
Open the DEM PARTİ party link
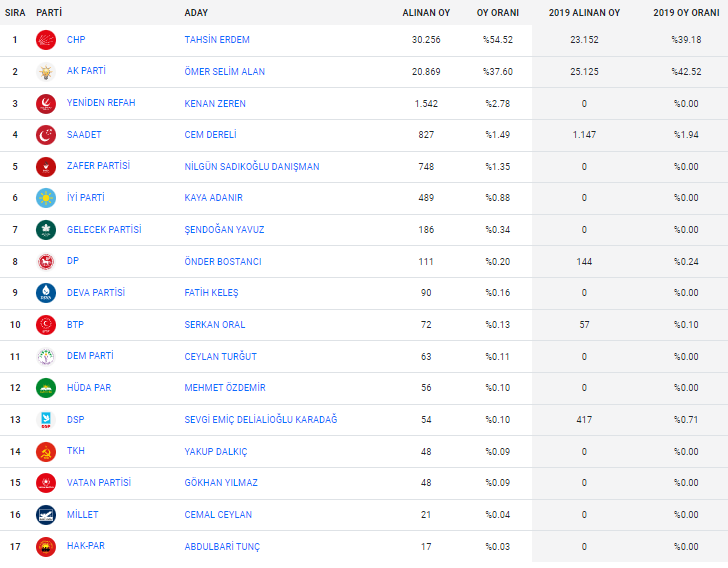[90, 356]
